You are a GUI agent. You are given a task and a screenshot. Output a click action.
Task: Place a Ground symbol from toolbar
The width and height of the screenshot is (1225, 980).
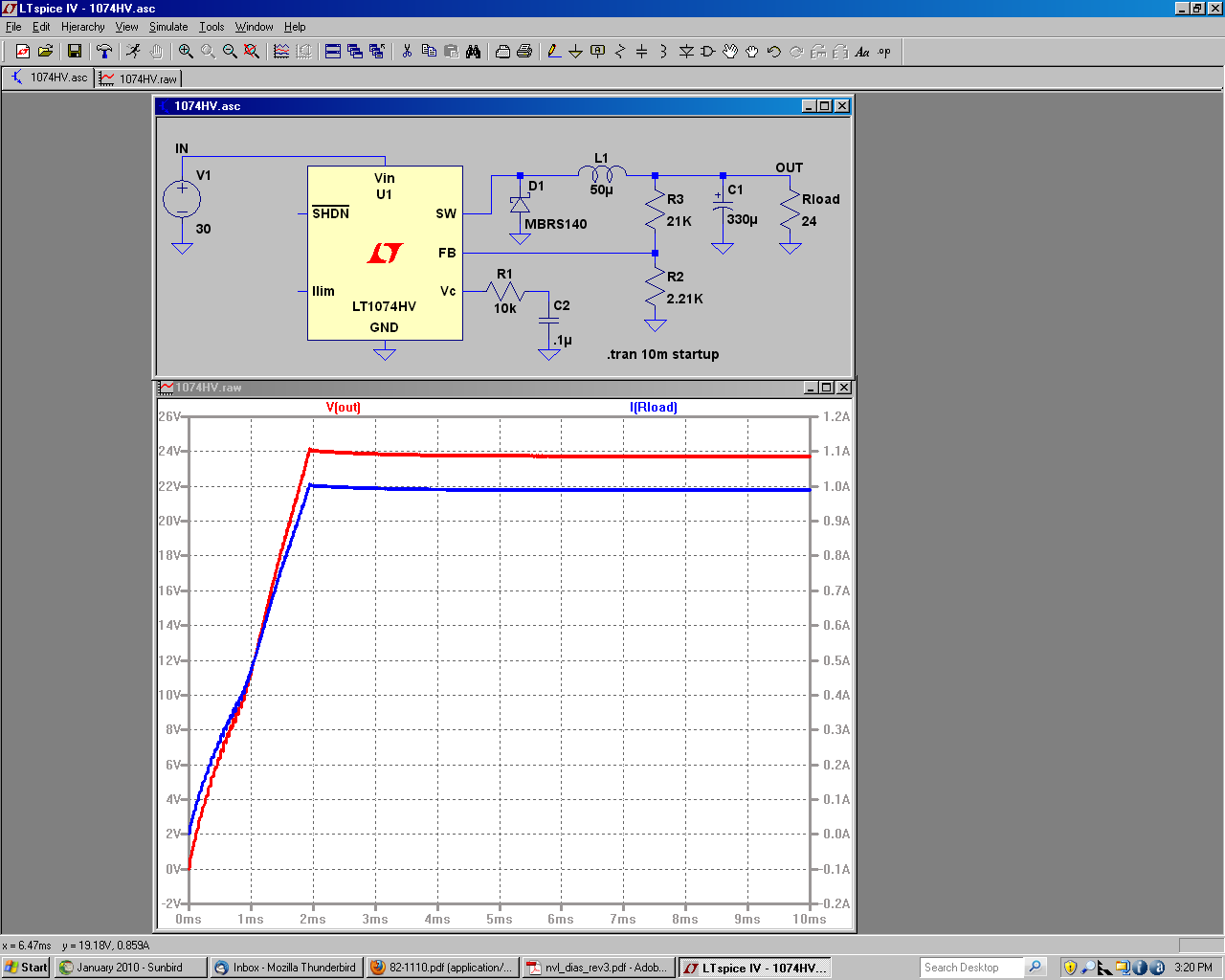coord(575,52)
